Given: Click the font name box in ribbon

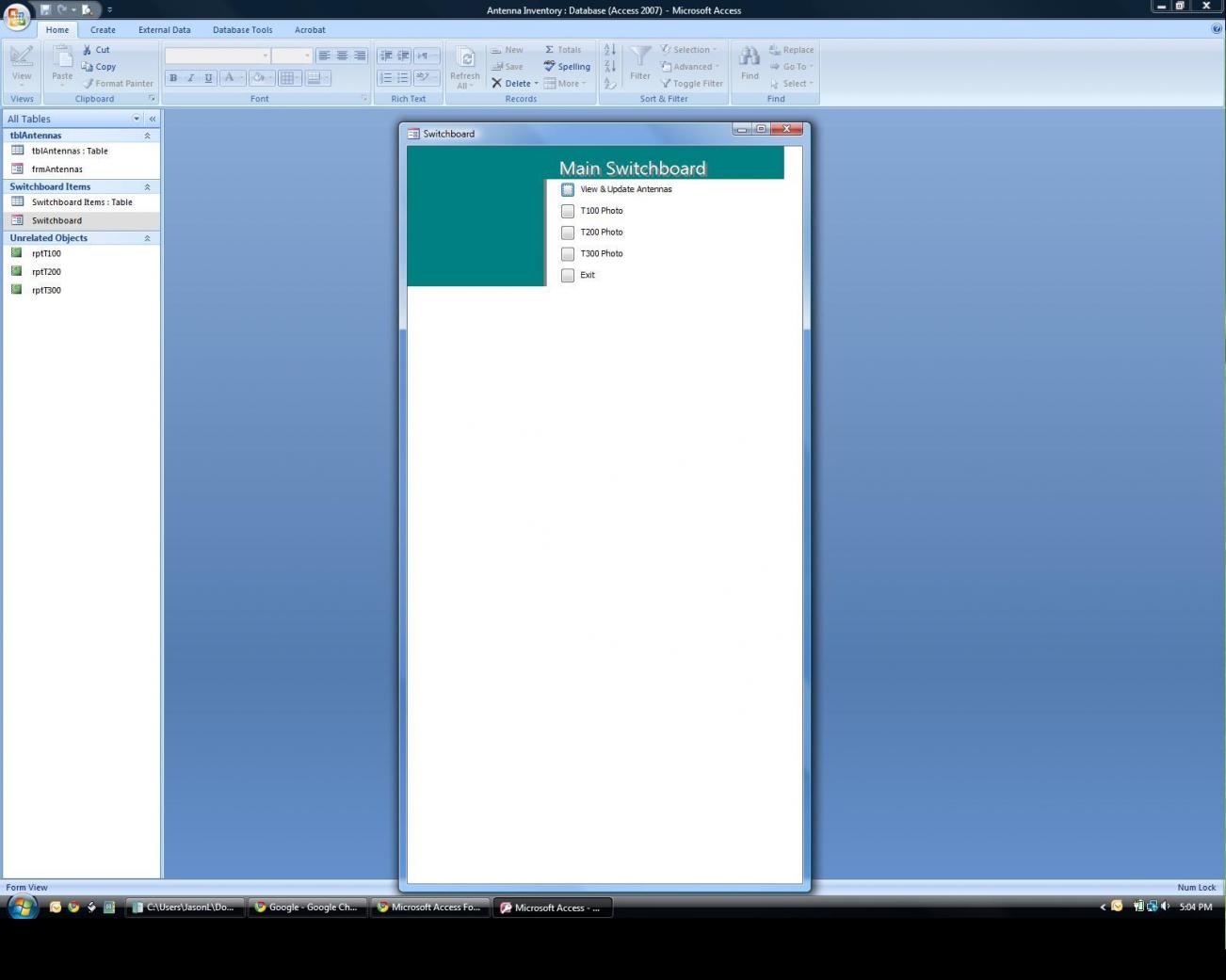Looking at the screenshot, I should click(218, 56).
